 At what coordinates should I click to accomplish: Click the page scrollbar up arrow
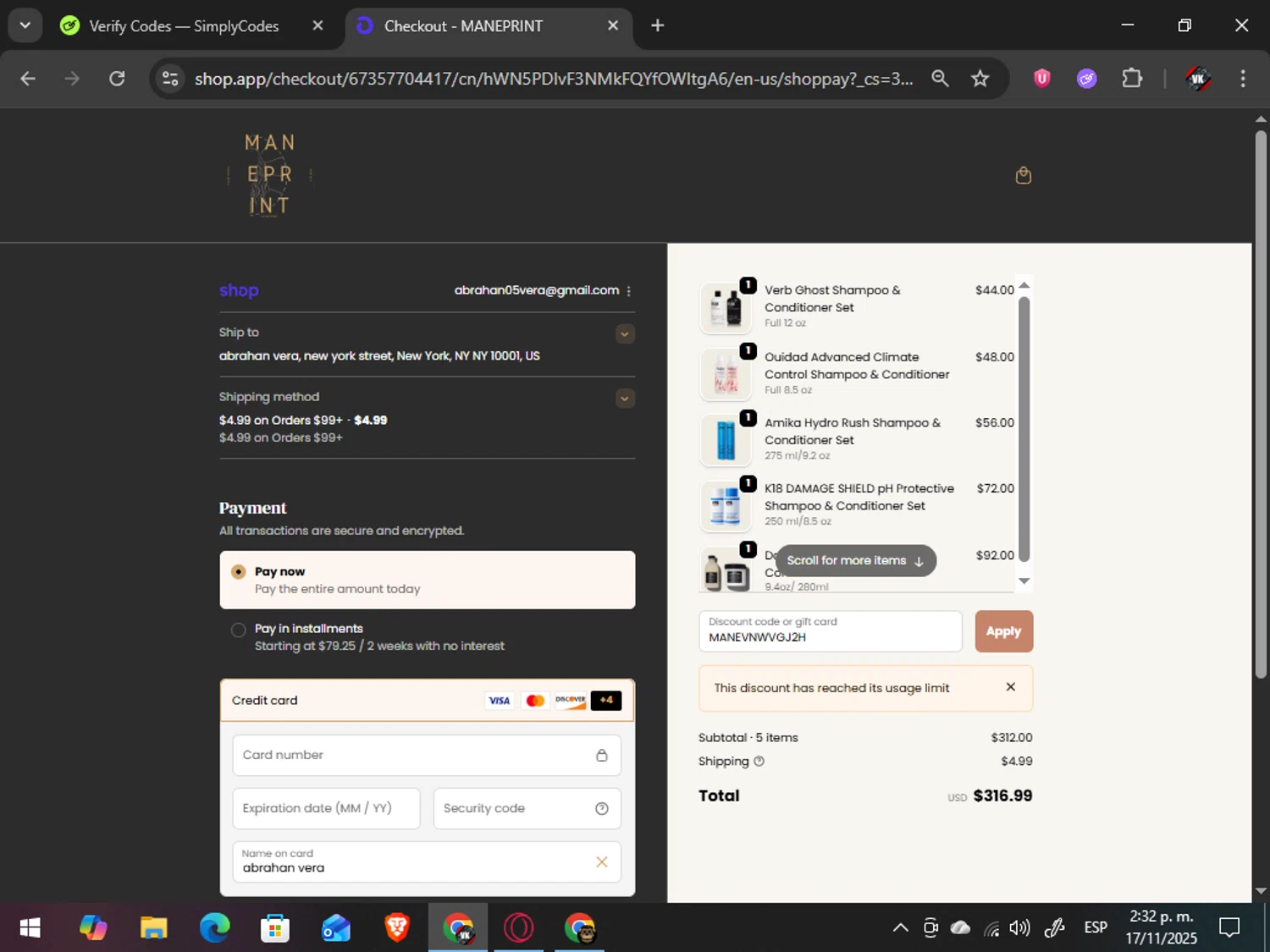point(1261,119)
